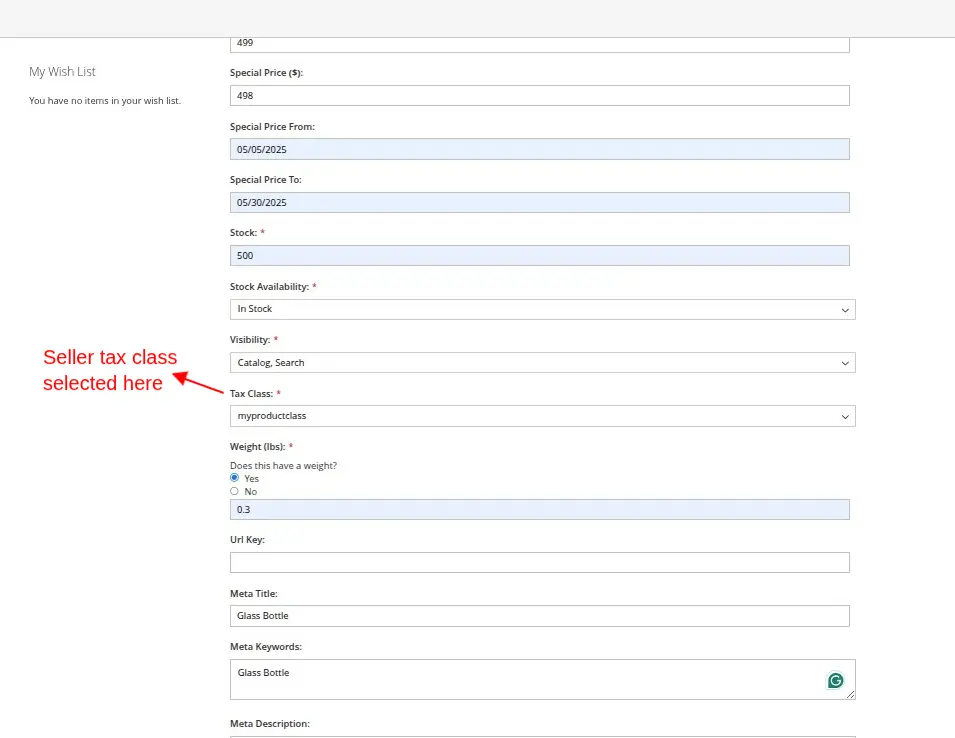
Task: Open the Tax Class dropdown with myproductclass
Action: (542, 416)
